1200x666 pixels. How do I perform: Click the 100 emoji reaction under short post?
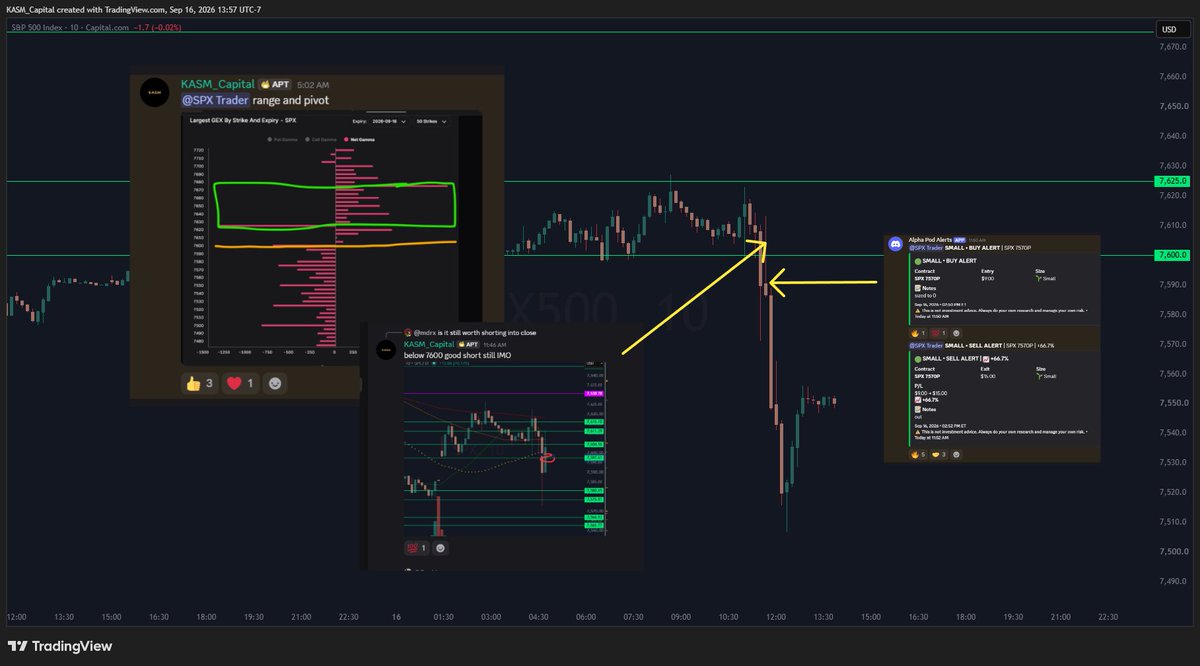click(416, 548)
